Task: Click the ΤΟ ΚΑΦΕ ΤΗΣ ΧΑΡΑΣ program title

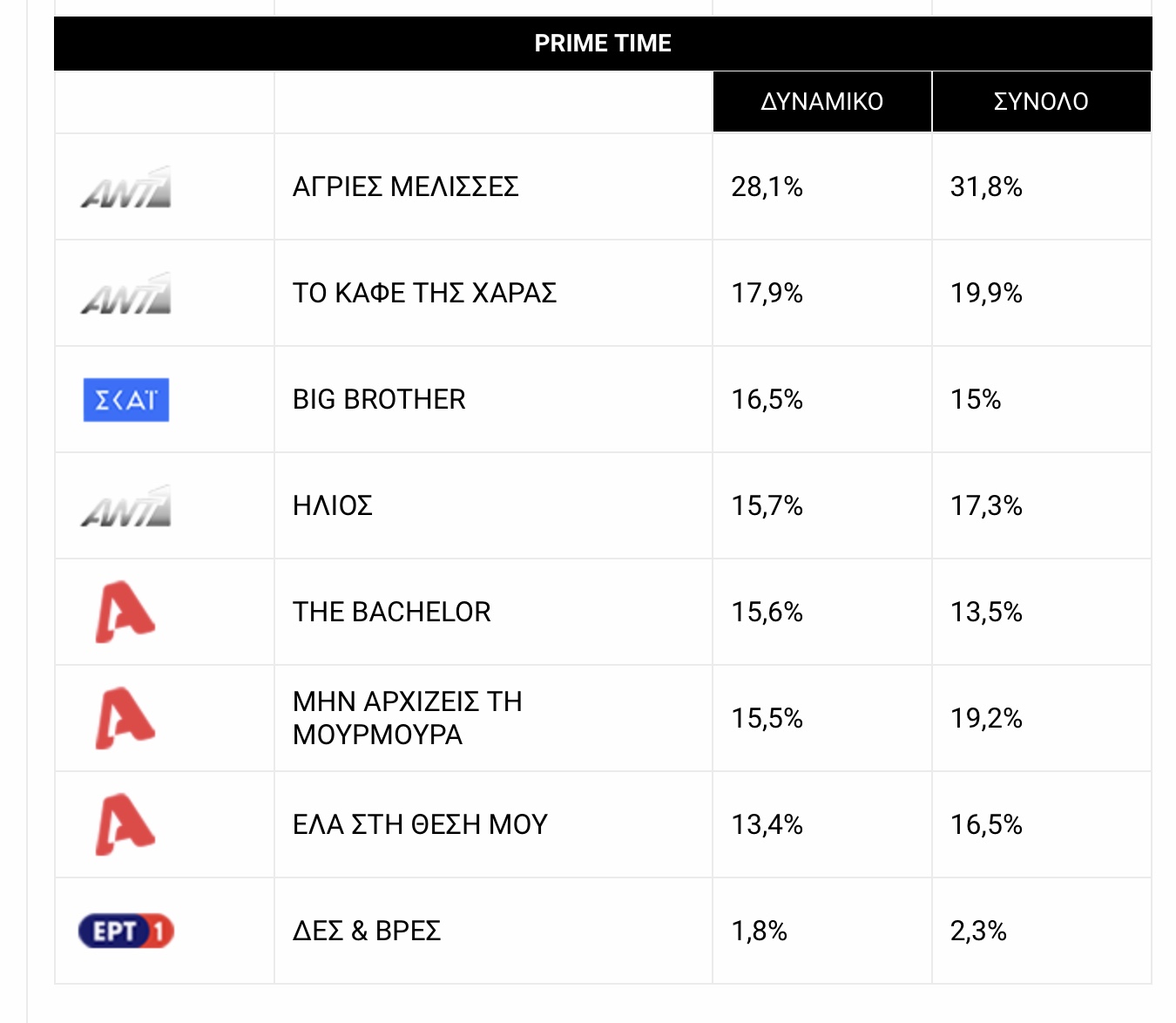Action: click(x=424, y=294)
